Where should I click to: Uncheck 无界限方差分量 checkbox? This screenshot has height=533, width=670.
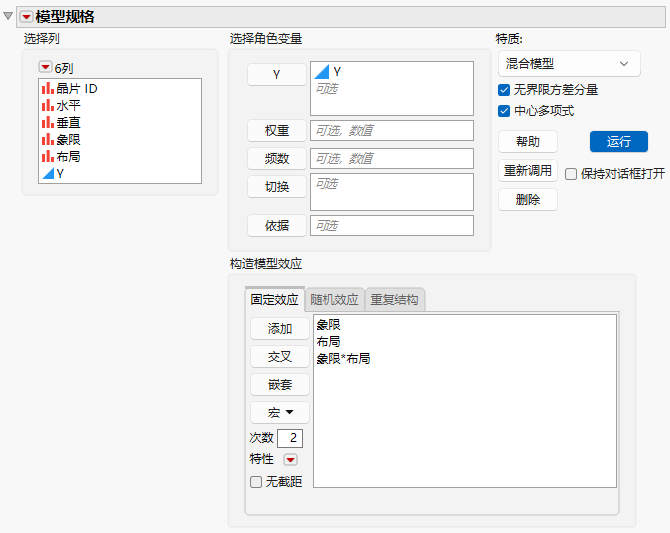504,90
